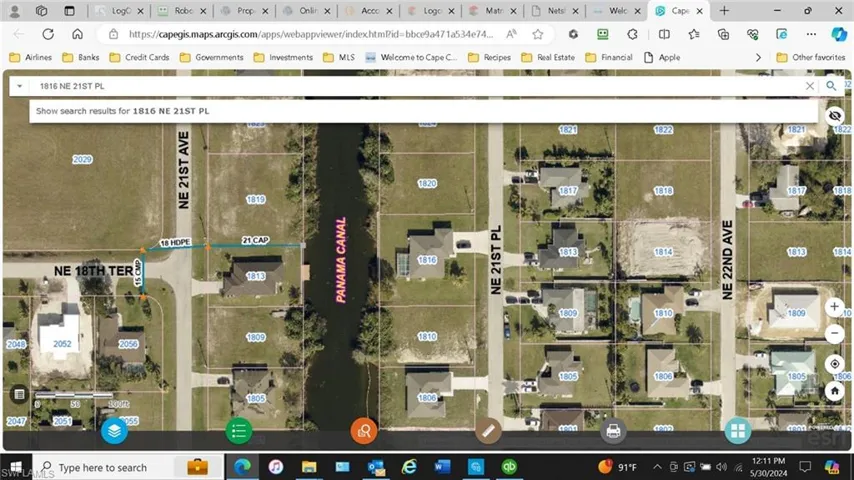Open the Measurement ruler widget
This screenshot has height=480, width=854.
[488, 431]
